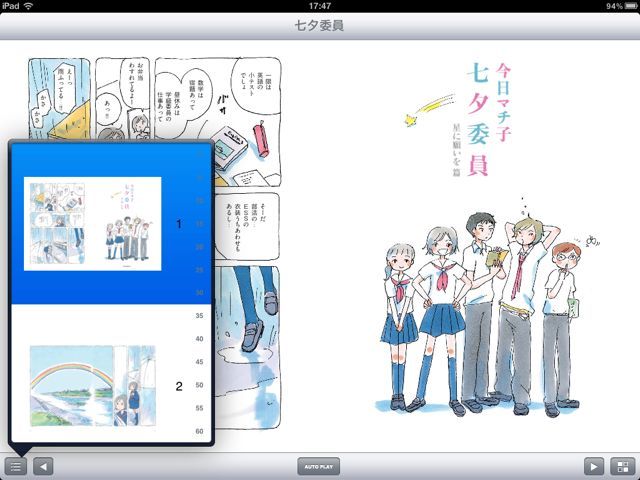Tap the 七夕委員 title in header
This screenshot has height=480, width=640.
click(x=319, y=26)
